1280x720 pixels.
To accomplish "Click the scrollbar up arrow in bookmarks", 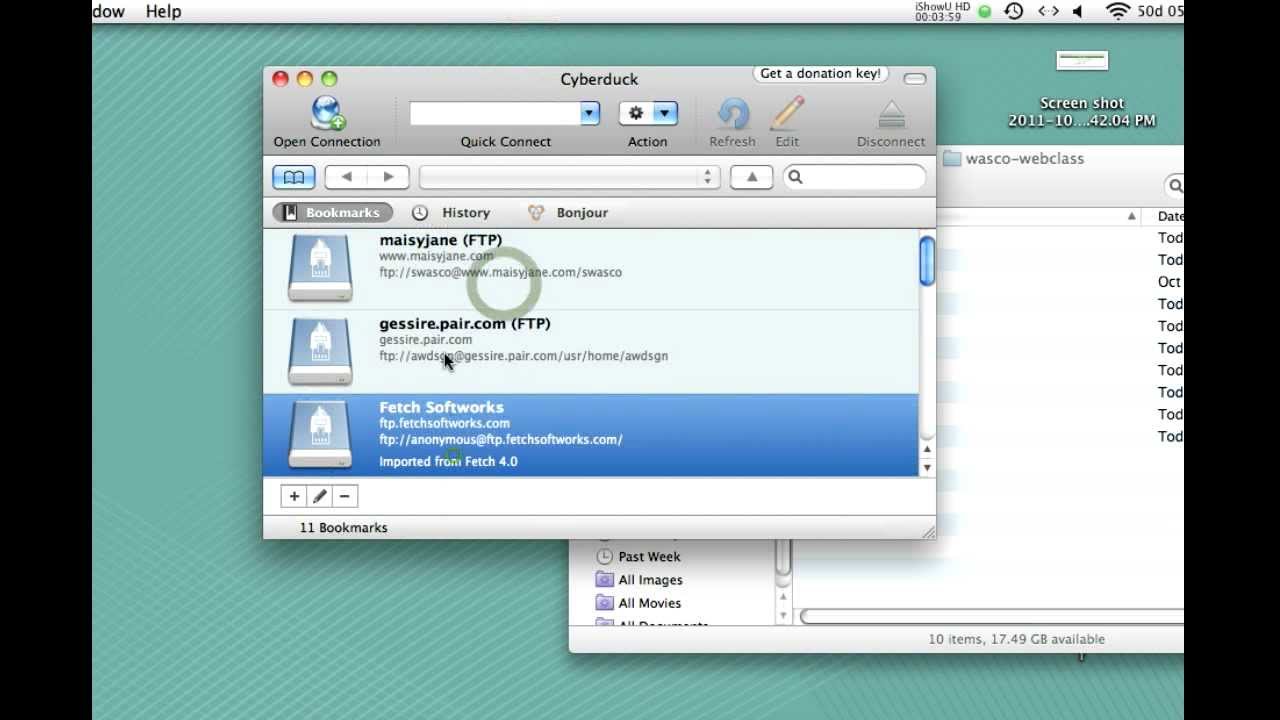I will [927, 450].
